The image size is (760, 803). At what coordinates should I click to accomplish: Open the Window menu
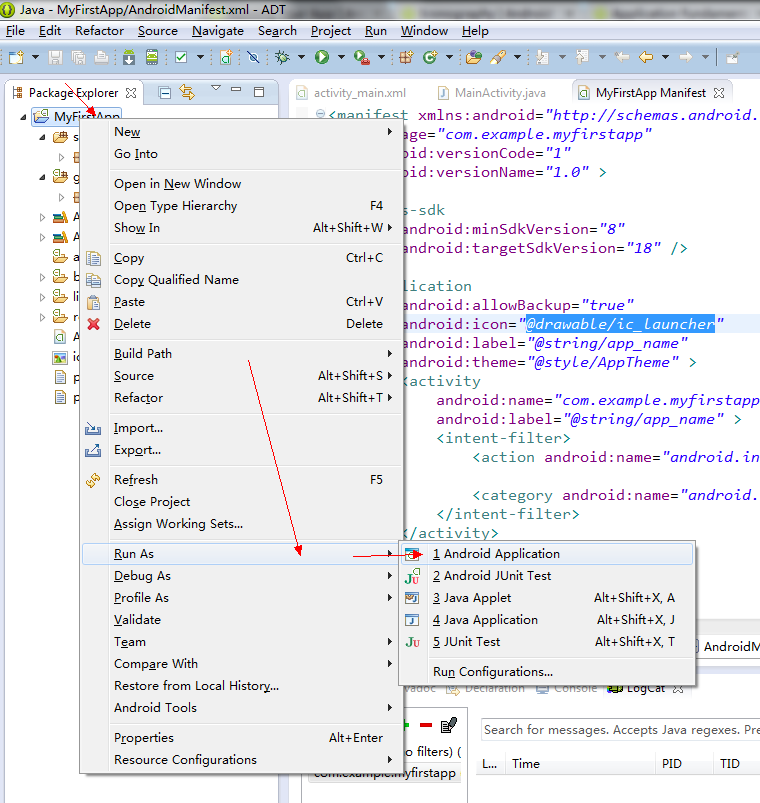[424, 31]
